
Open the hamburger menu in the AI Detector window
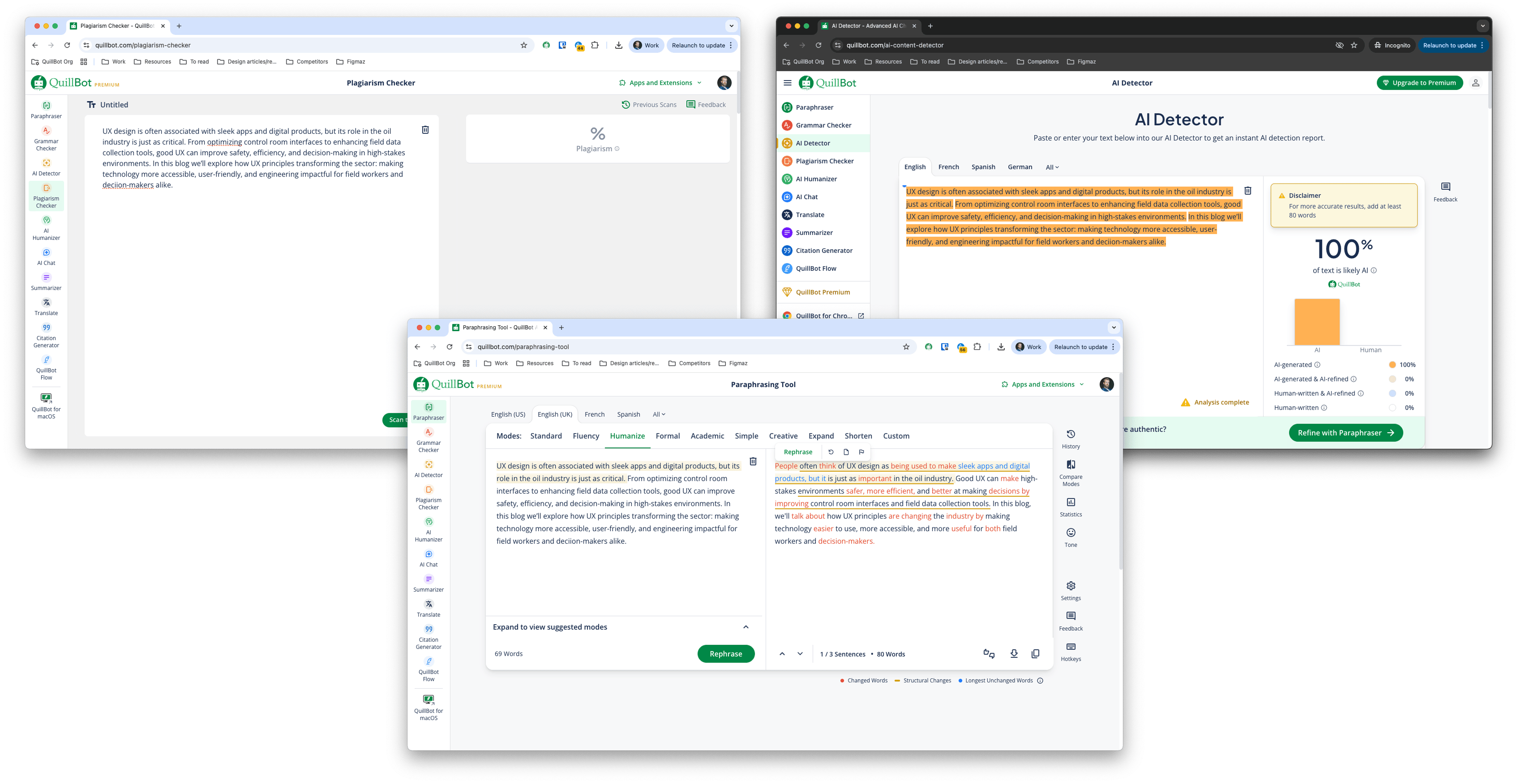787,83
